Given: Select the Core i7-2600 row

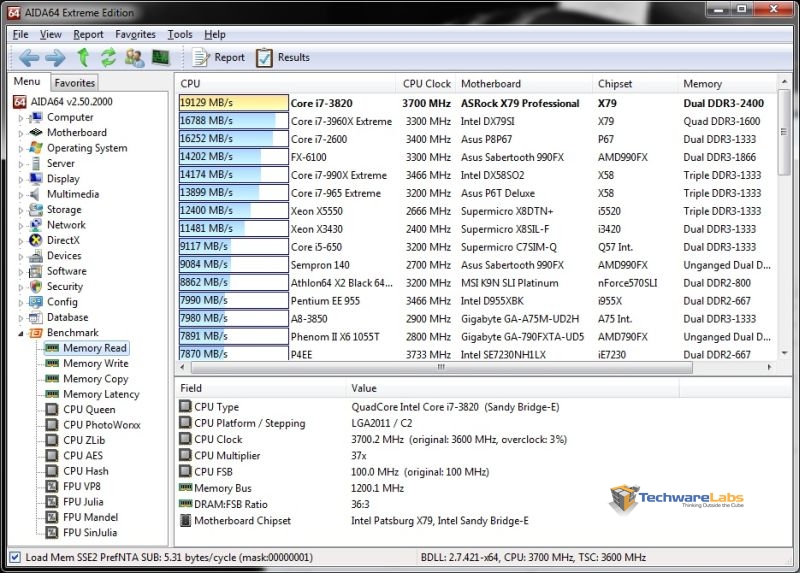Looking at the screenshot, I should tap(477, 139).
